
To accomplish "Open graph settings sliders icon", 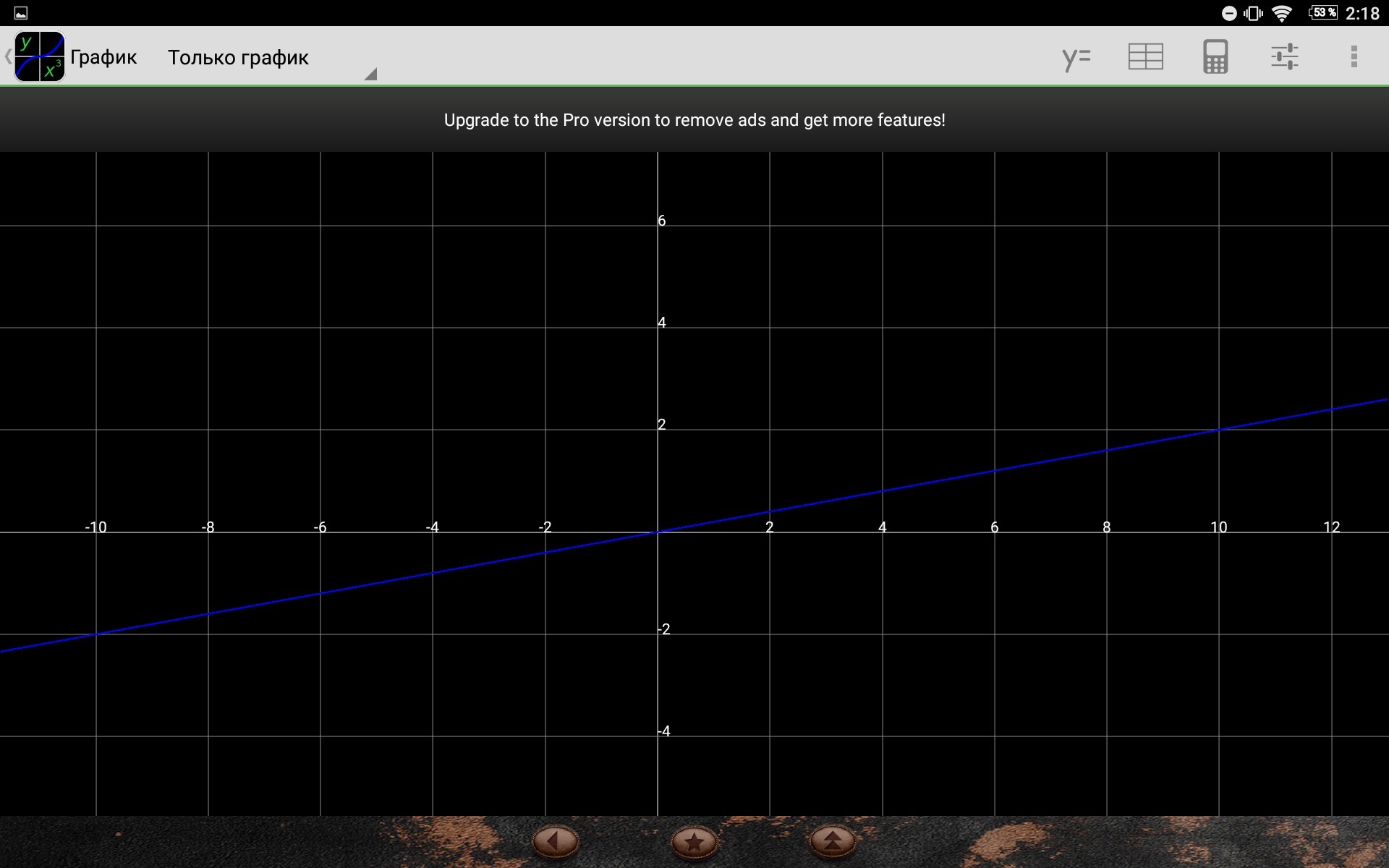I will (x=1284, y=57).
